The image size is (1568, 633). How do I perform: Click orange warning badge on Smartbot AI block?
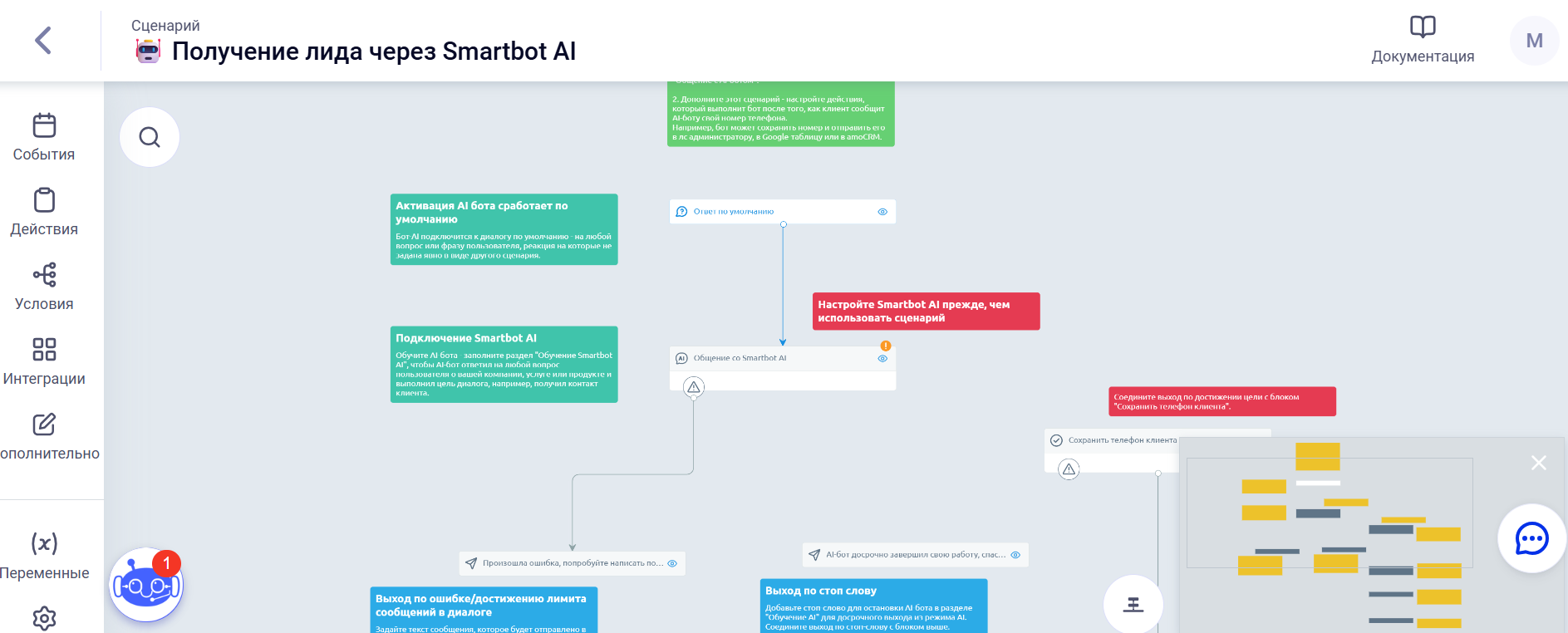(886, 346)
